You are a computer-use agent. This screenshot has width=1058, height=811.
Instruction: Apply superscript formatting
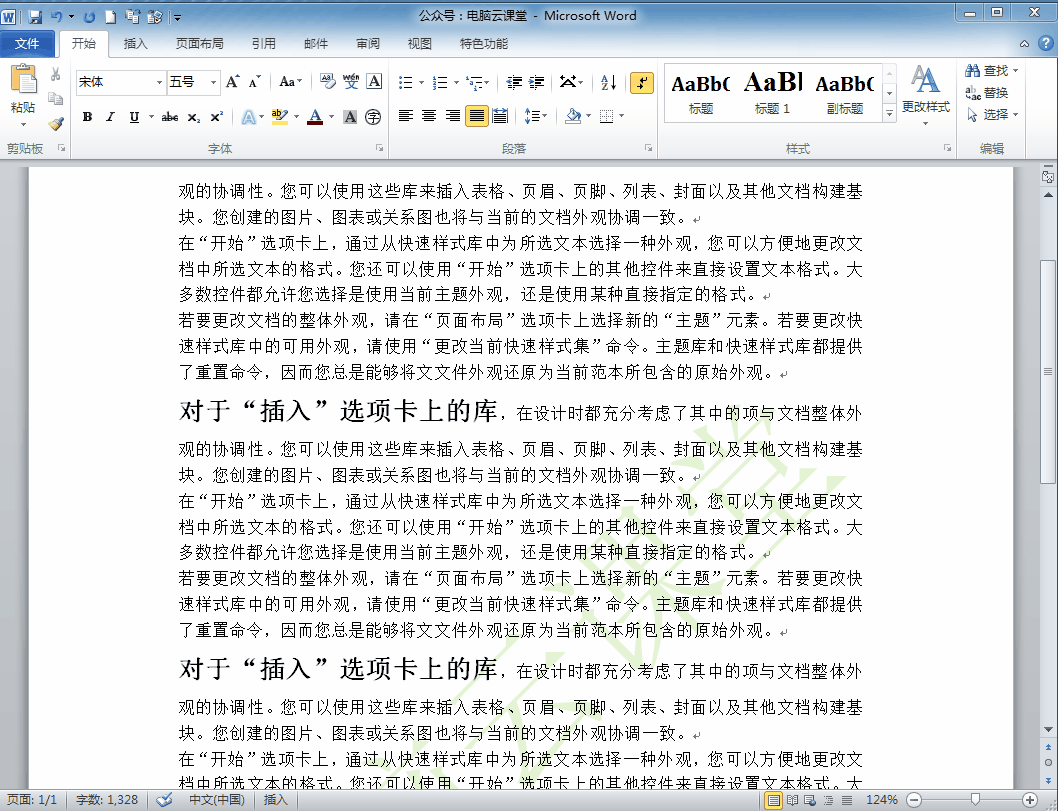[x=217, y=117]
